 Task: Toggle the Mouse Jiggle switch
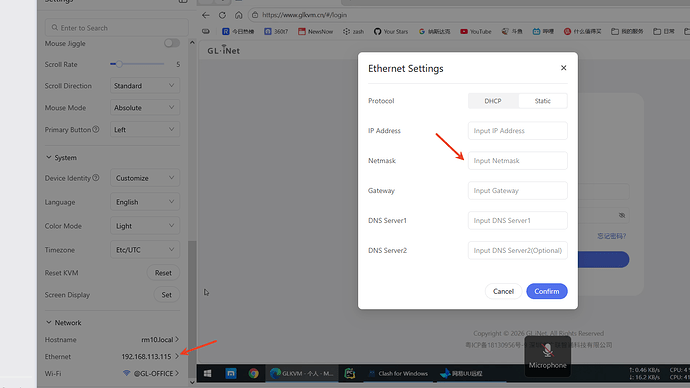(172, 43)
